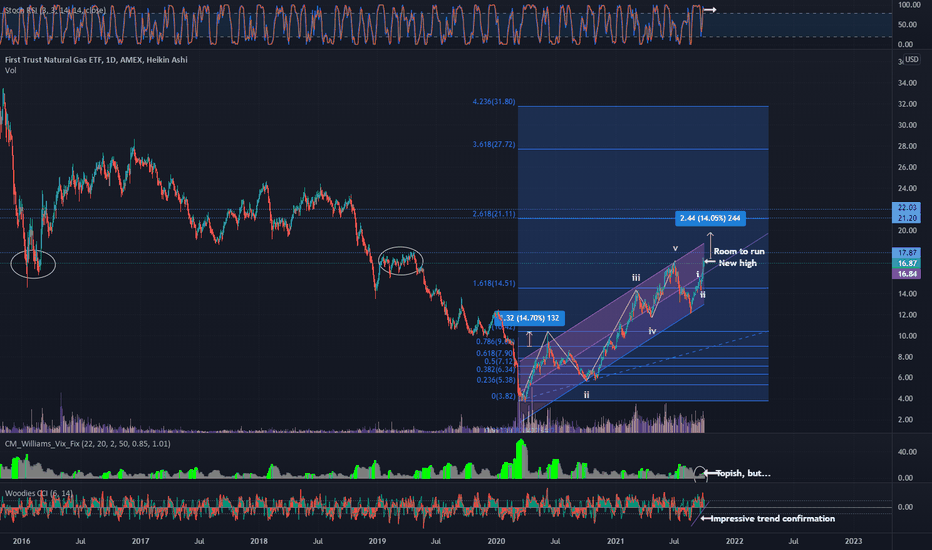Click the 40.00 Vix Fix scale value

(906, 452)
